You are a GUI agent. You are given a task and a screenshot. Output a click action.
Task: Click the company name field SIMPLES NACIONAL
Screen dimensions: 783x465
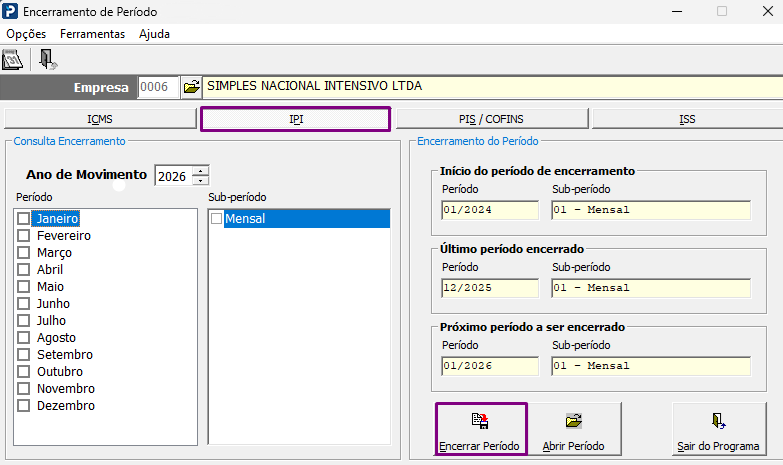click(x=493, y=86)
